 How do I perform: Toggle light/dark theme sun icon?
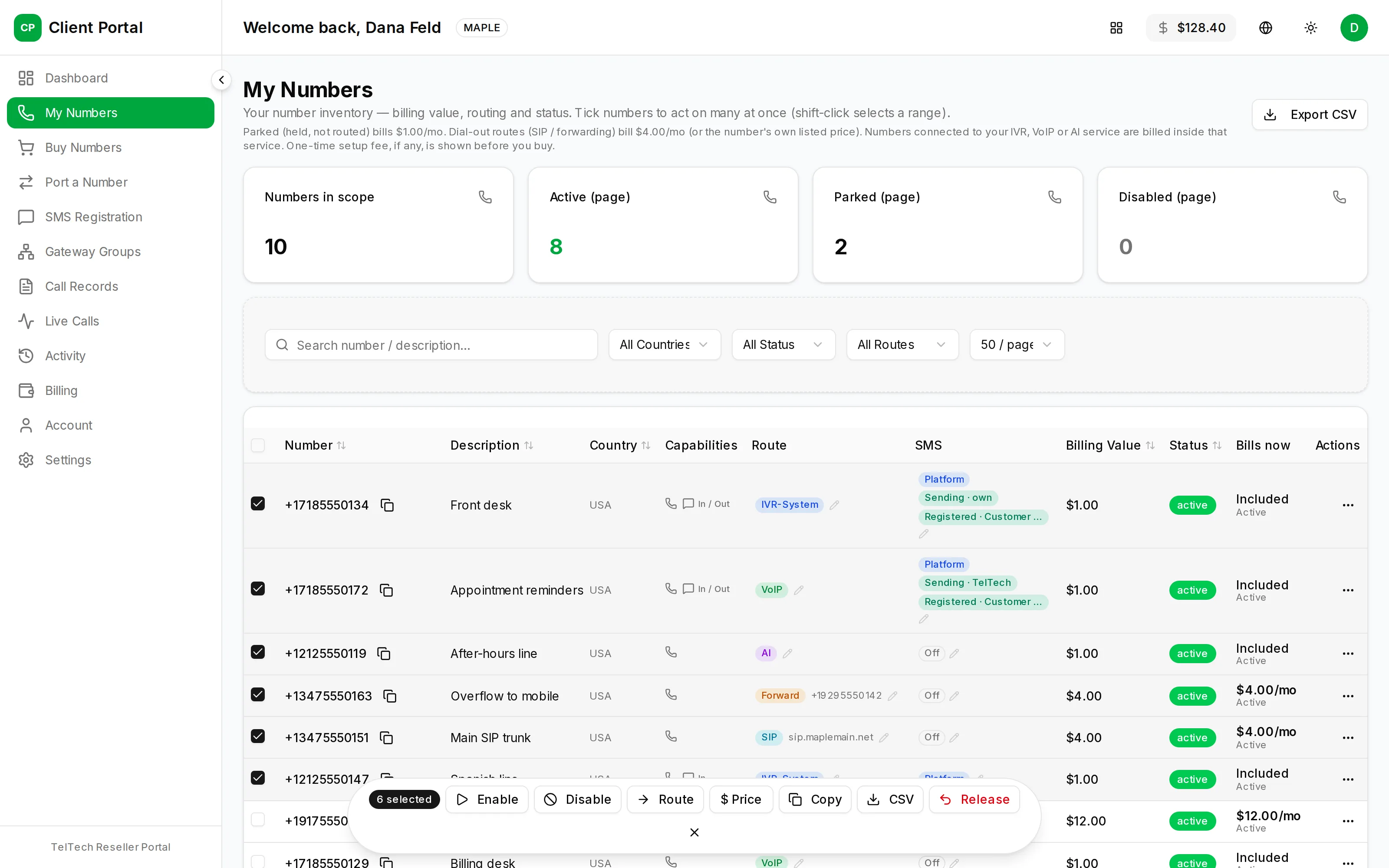[x=1310, y=27]
